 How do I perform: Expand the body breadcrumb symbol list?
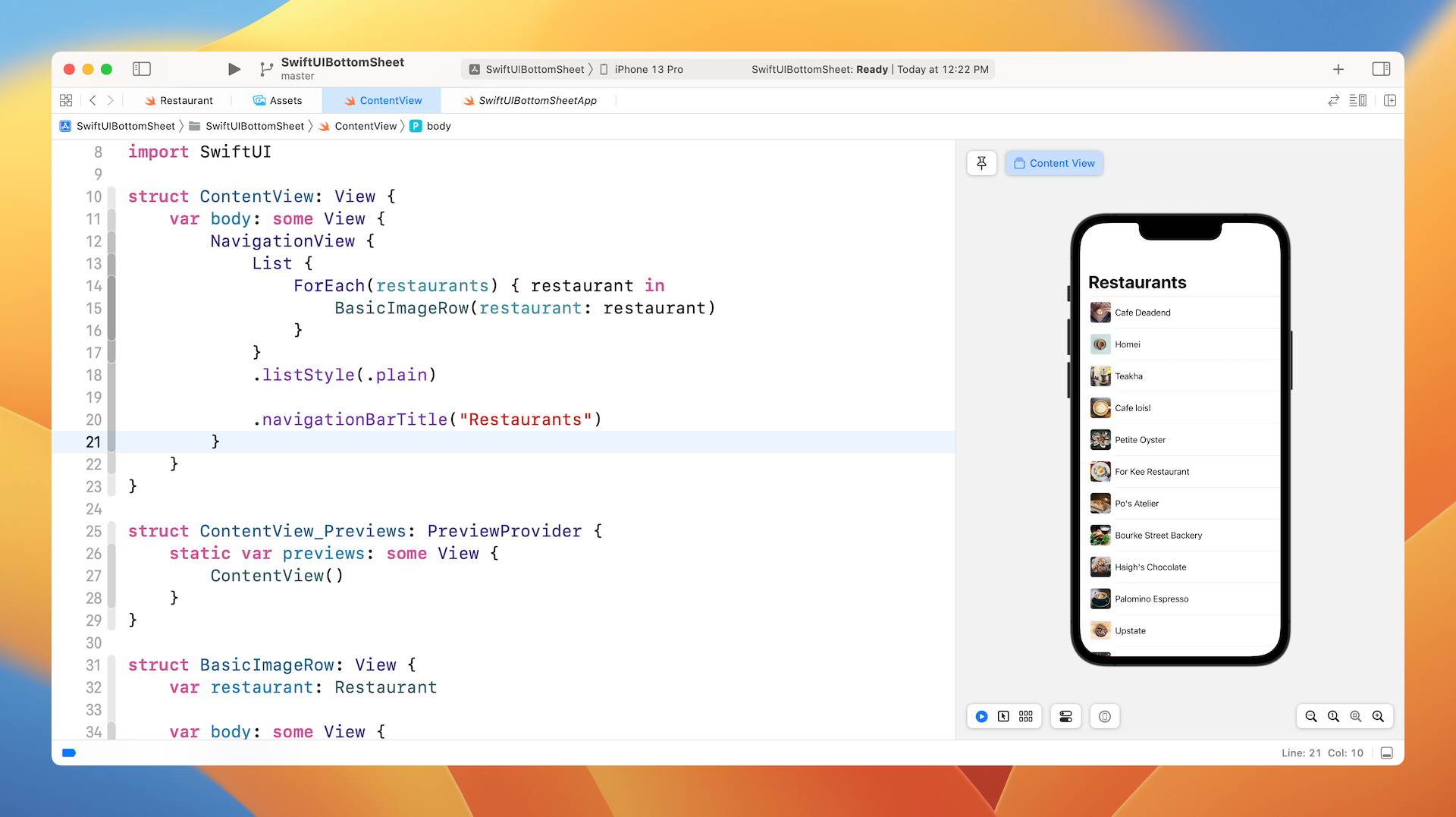[438, 126]
